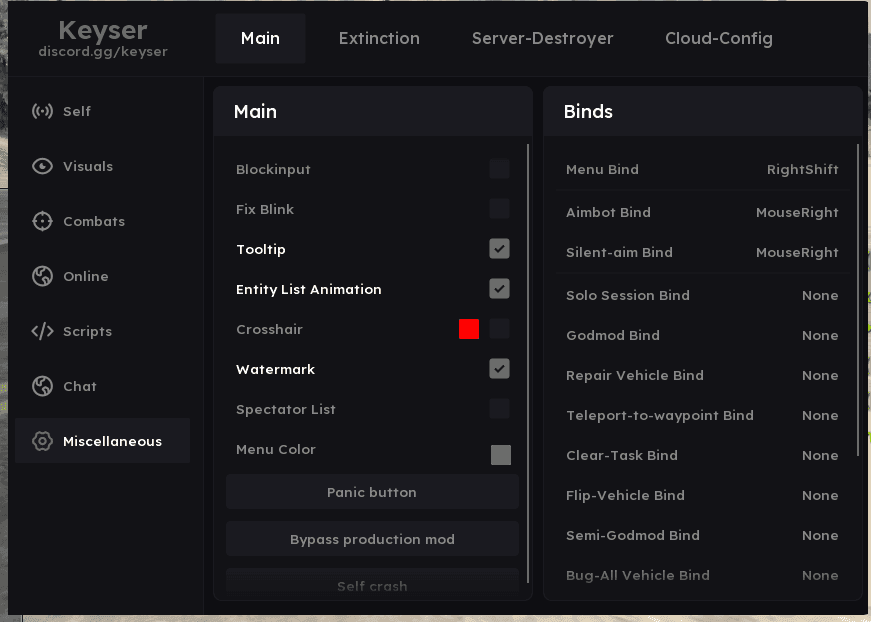Click the Scripts code icon

click(x=42, y=331)
